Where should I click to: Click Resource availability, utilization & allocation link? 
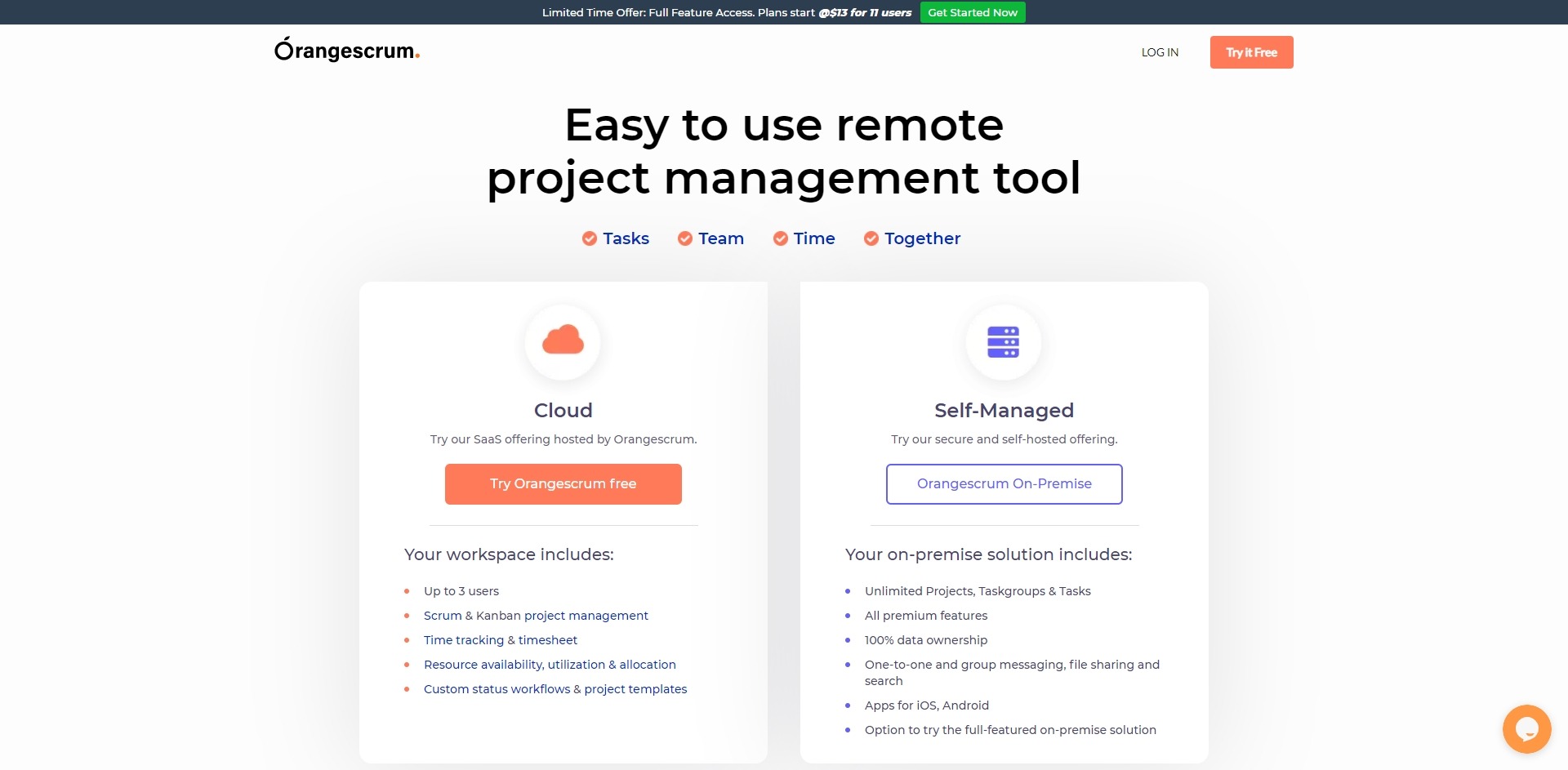click(550, 665)
